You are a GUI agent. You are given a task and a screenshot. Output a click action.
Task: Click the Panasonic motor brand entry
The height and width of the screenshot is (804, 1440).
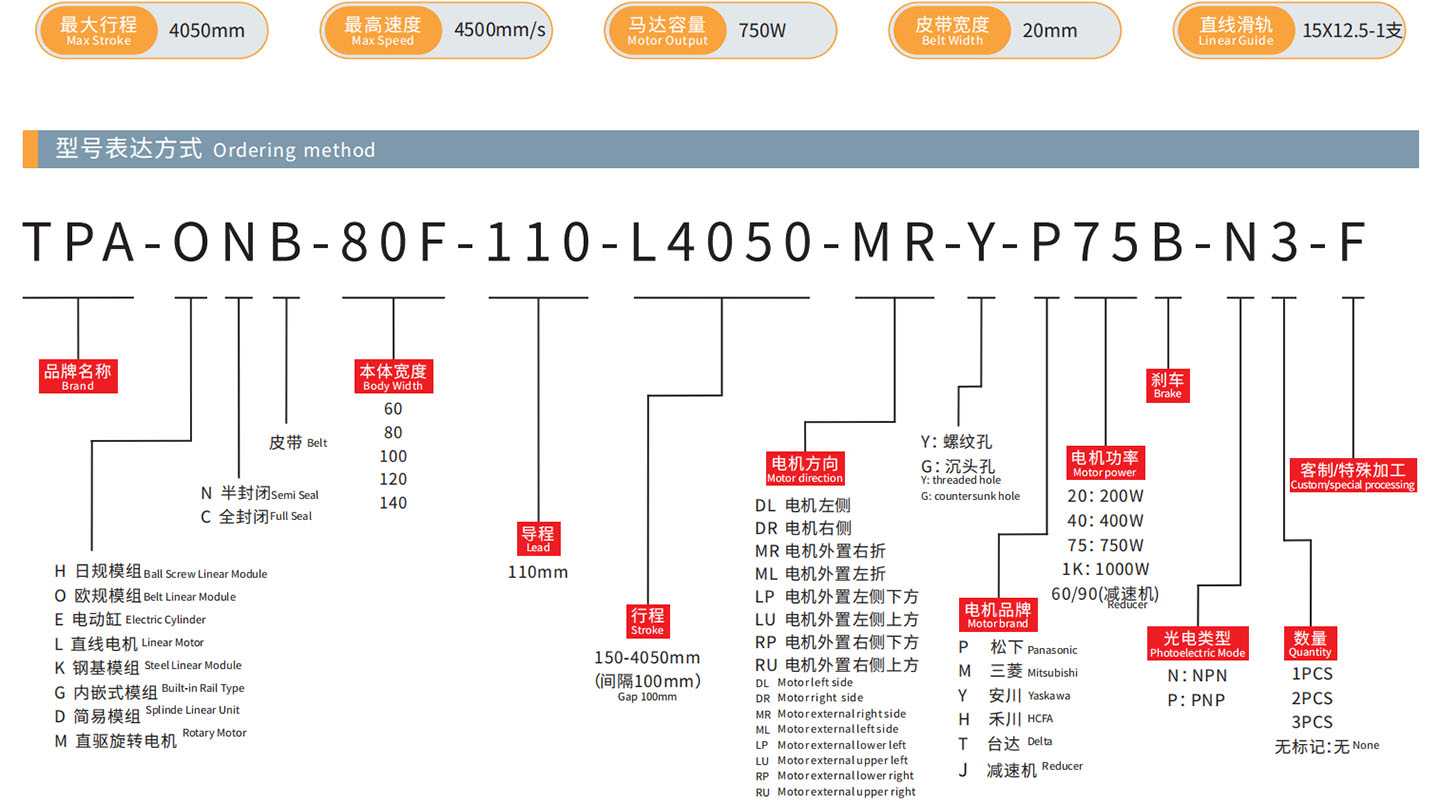tap(1018, 648)
